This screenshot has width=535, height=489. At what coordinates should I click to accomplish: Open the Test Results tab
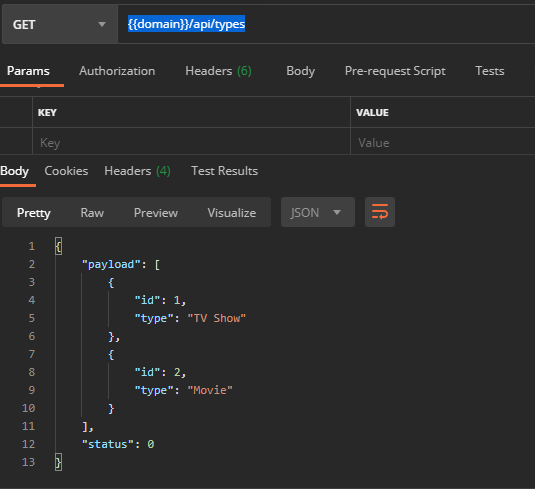(225, 171)
